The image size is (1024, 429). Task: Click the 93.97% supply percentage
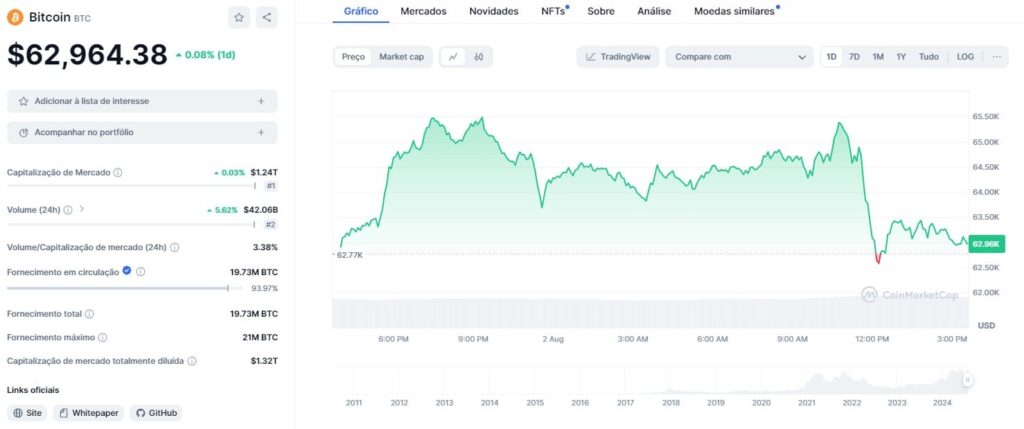tap(264, 288)
